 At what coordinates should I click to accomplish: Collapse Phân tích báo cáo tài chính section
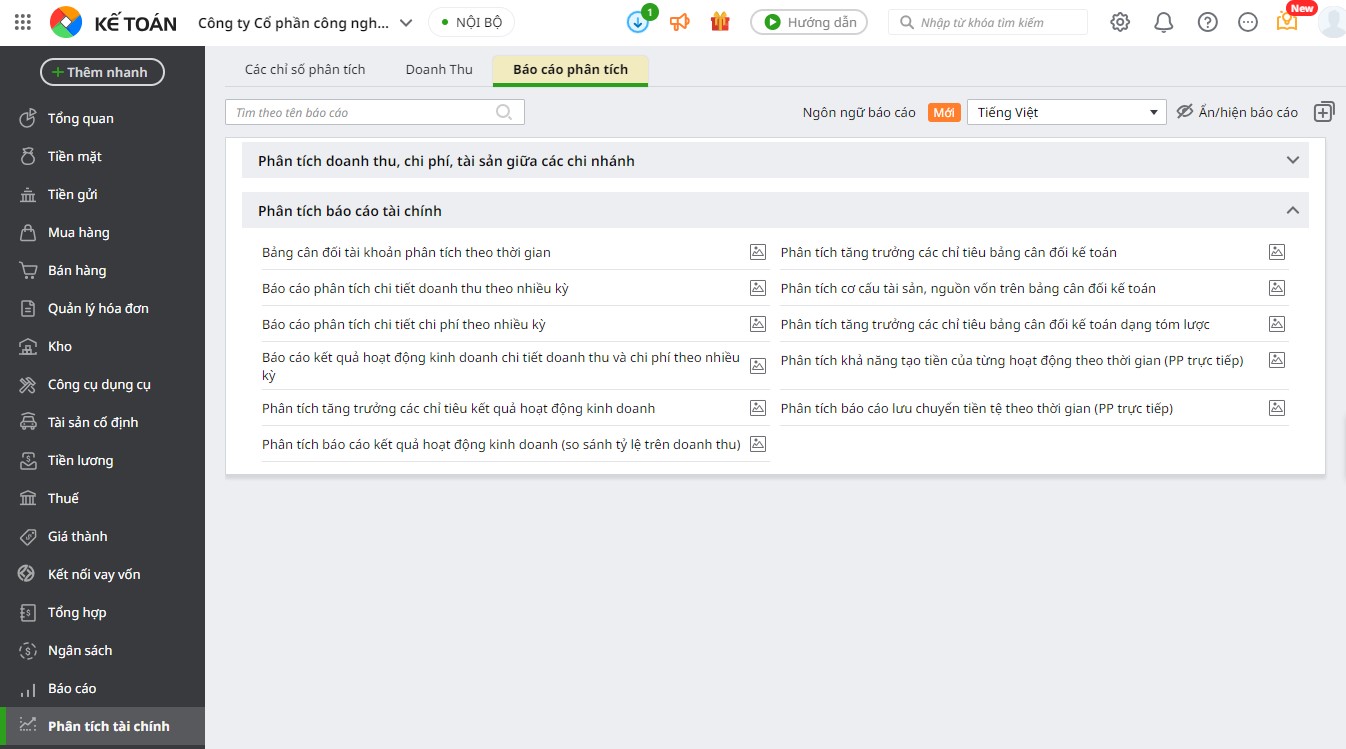775,210
